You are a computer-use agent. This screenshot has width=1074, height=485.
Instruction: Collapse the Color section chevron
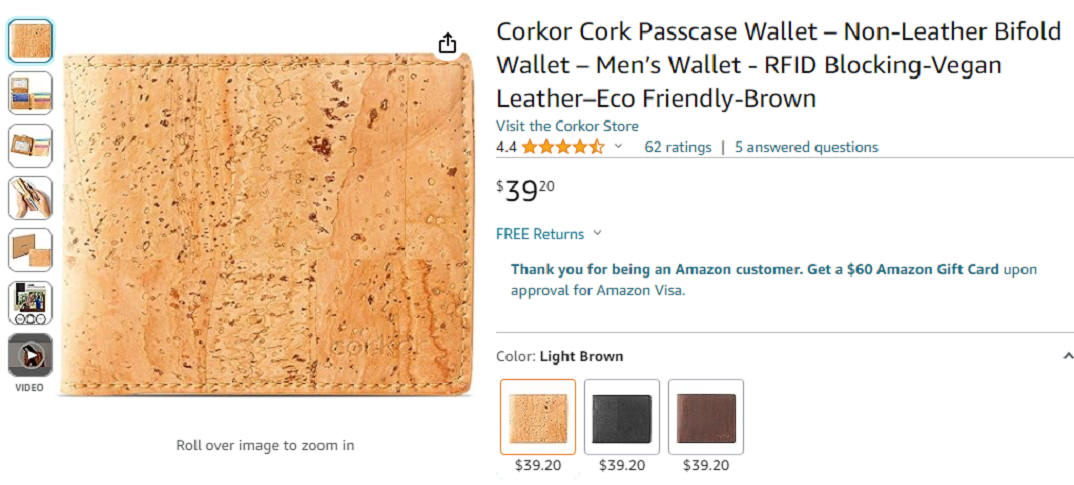1068,356
